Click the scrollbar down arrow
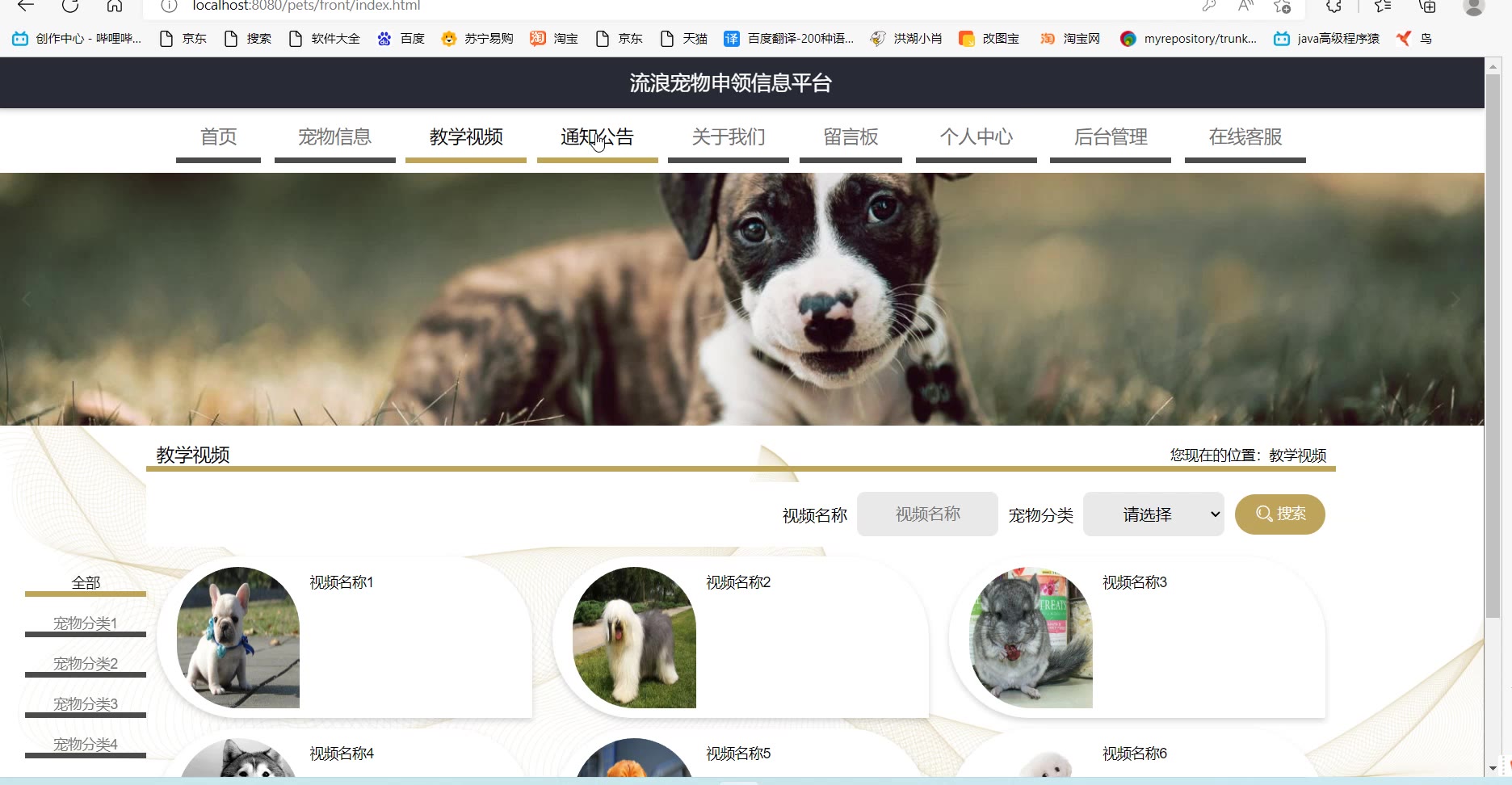1512x785 pixels. click(x=1493, y=768)
